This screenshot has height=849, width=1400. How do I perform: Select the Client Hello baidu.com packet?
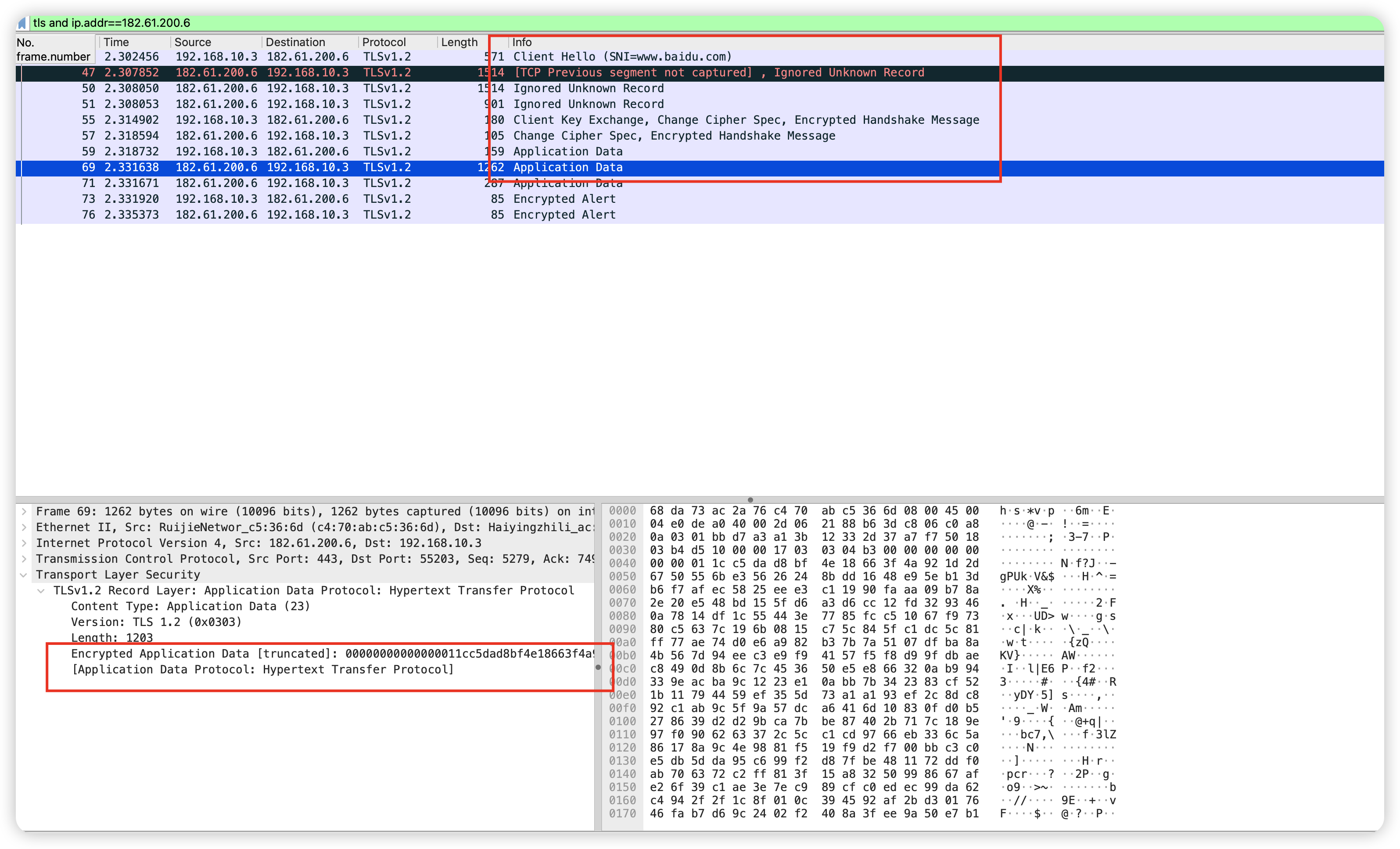pyautogui.click(x=622, y=57)
